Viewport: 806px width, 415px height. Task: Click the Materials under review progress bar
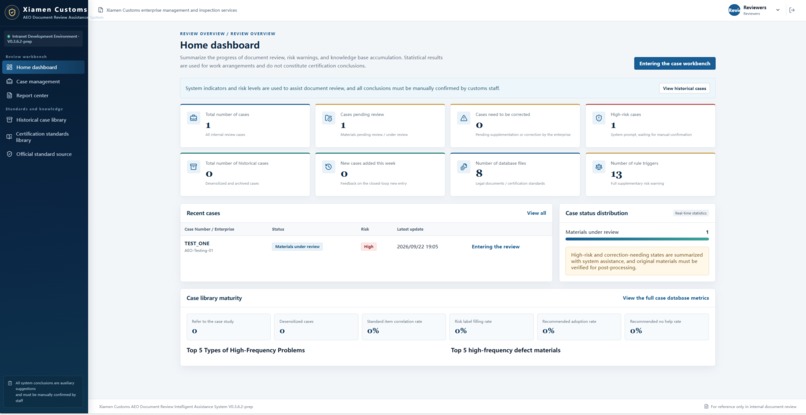(637, 239)
